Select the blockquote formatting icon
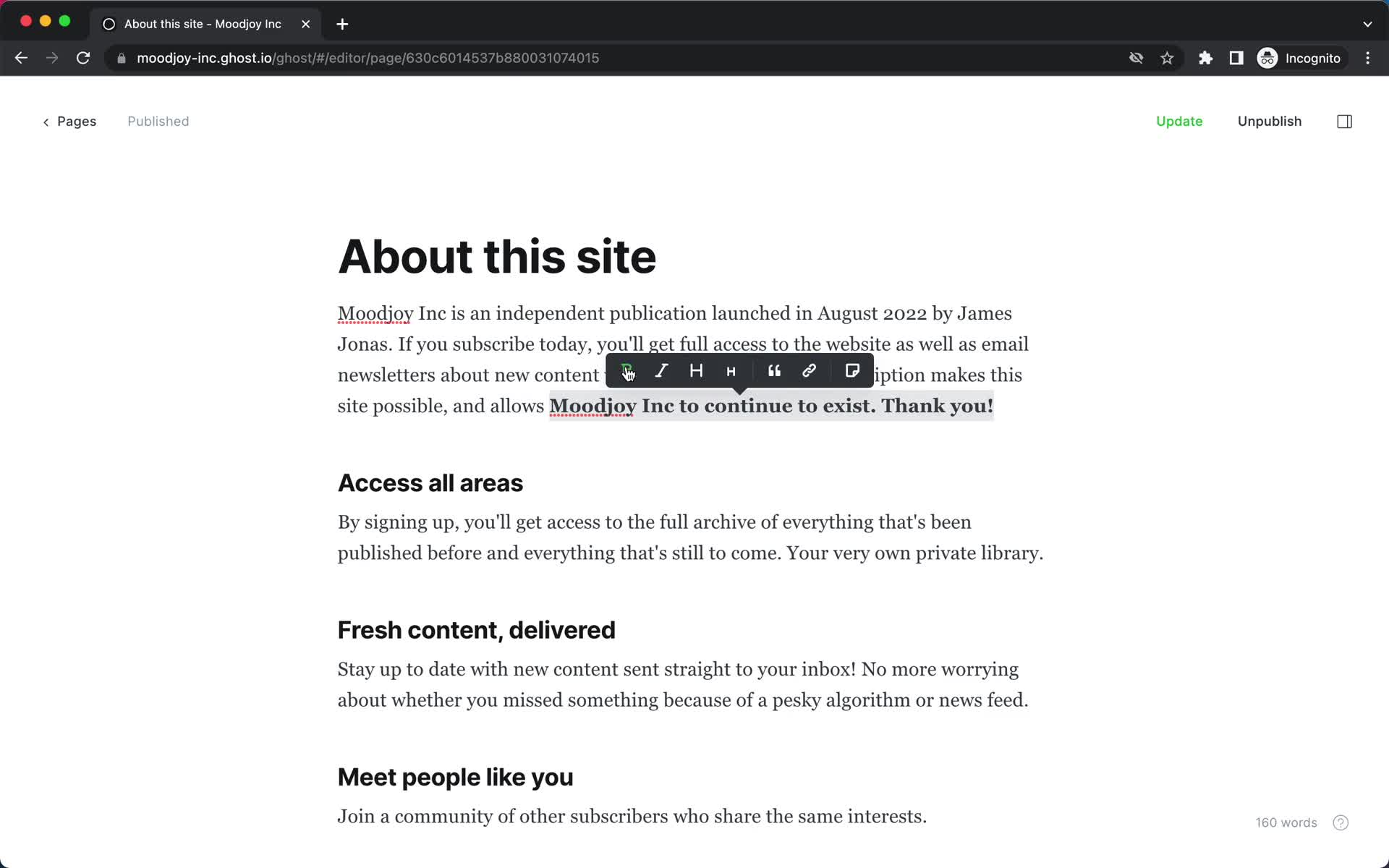Image resolution: width=1389 pixels, height=868 pixels. [774, 371]
